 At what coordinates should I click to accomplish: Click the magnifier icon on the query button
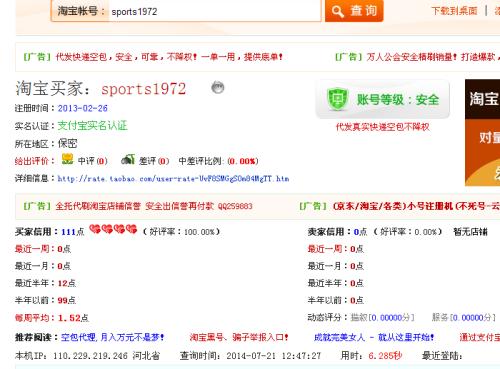(x=338, y=12)
